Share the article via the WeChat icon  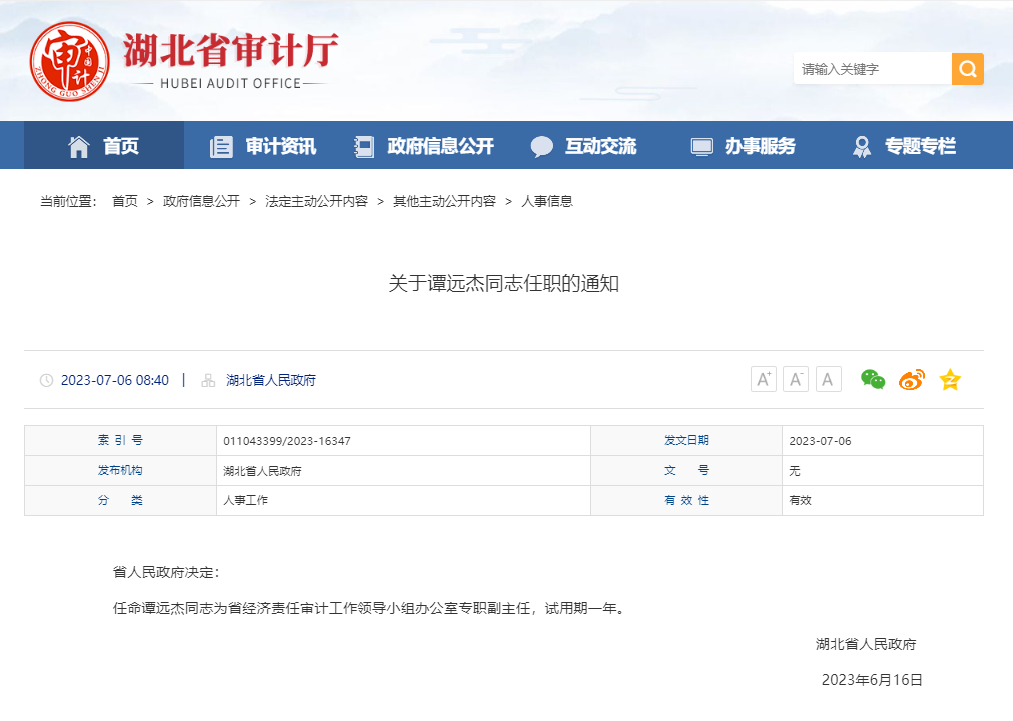(x=871, y=380)
